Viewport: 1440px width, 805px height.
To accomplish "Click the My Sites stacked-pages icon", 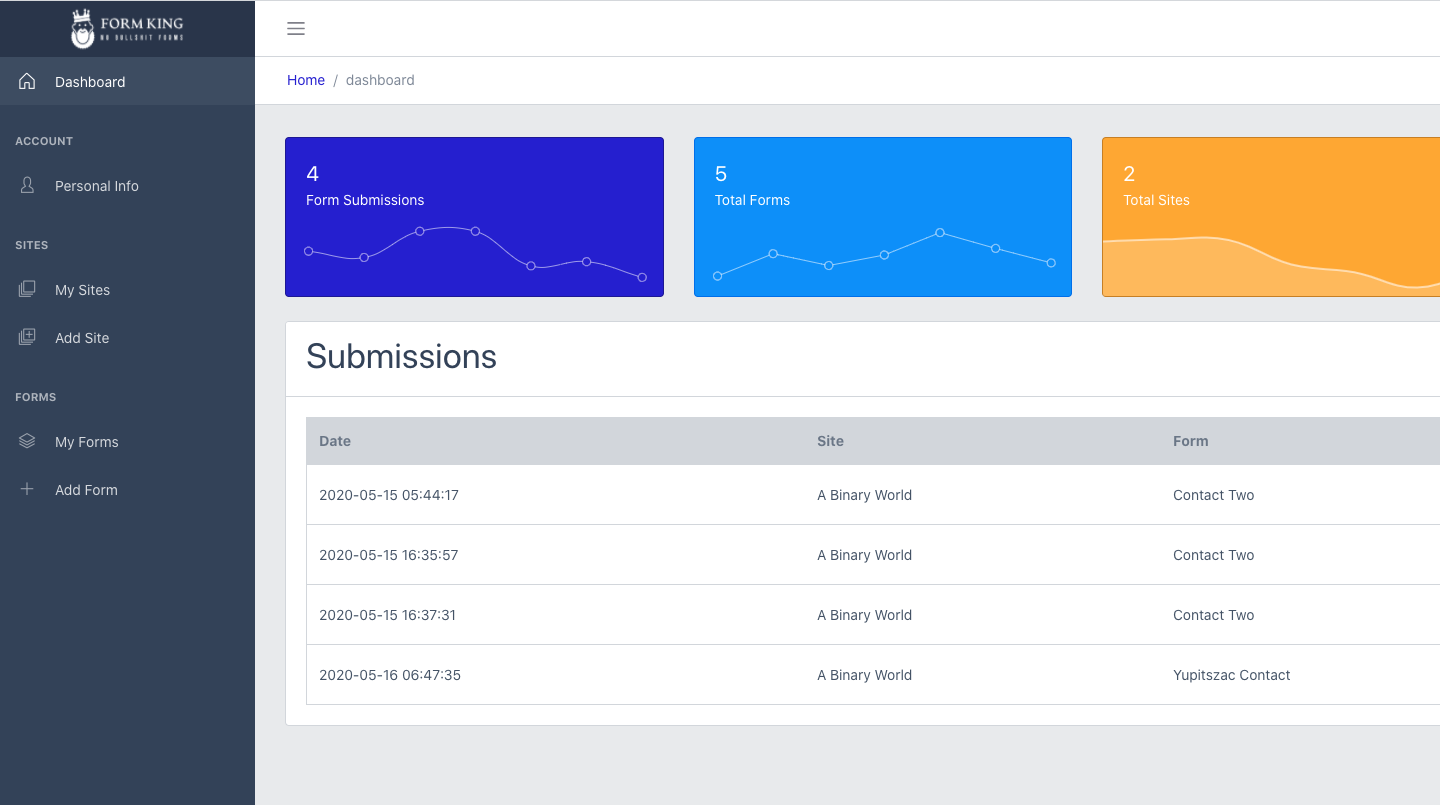I will (x=27, y=289).
